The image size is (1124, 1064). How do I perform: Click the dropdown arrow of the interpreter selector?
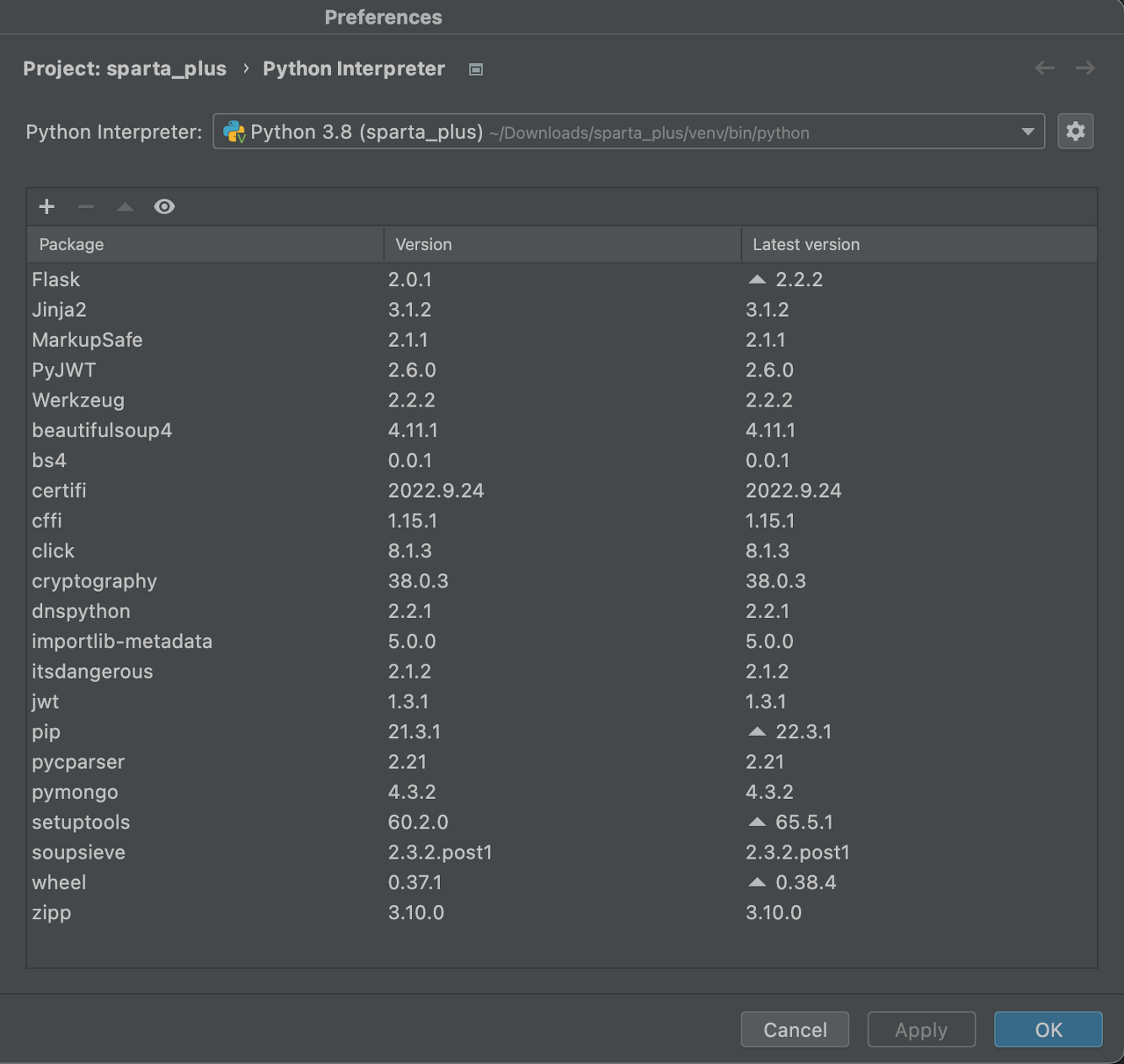coord(1027,132)
